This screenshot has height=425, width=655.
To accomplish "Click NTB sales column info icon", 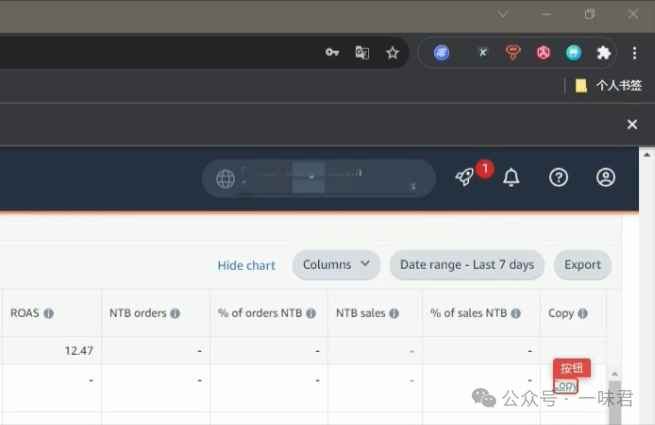I will [x=394, y=313].
